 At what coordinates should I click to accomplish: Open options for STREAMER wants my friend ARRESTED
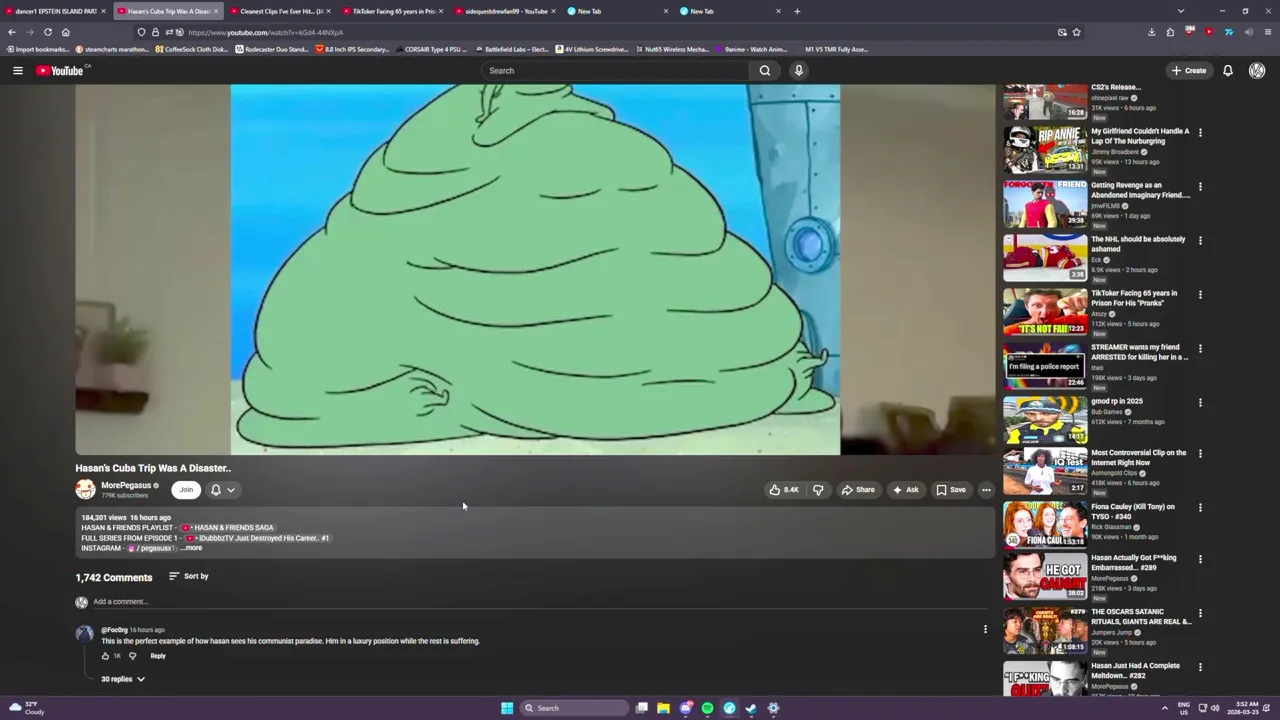click(1200, 348)
